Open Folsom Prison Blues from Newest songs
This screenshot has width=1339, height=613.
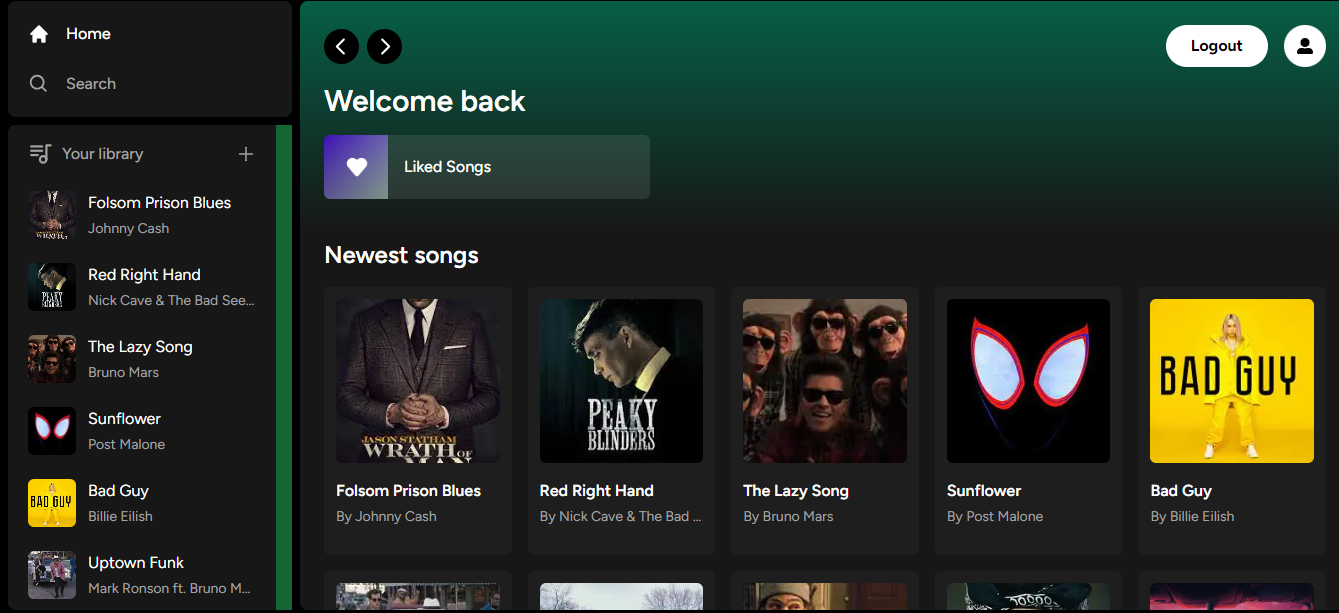pyautogui.click(x=417, y=420)
